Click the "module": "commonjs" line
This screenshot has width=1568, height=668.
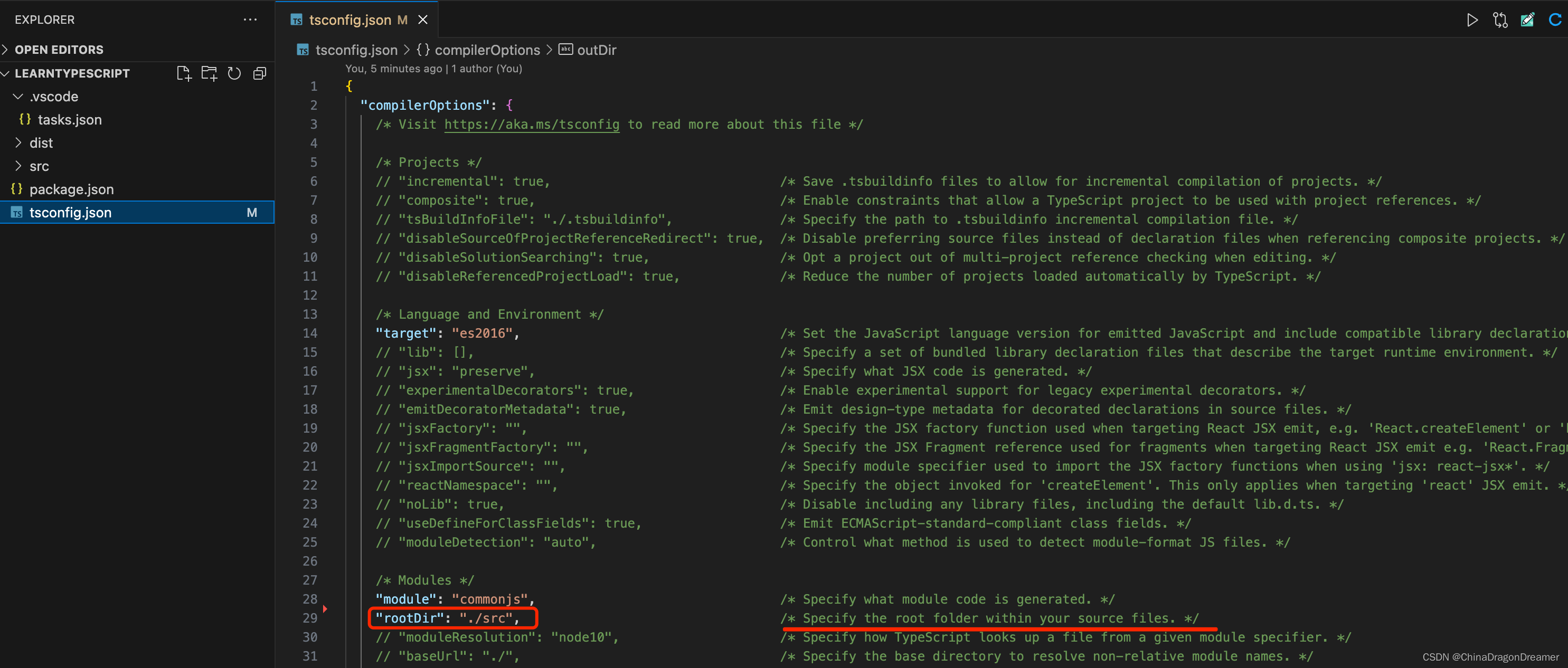455,599
